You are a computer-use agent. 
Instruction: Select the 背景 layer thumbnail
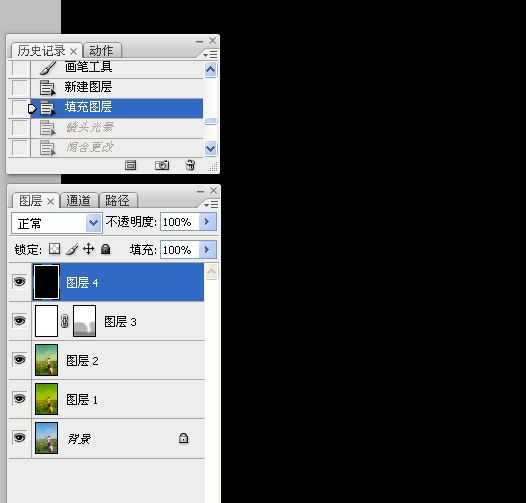46,438
